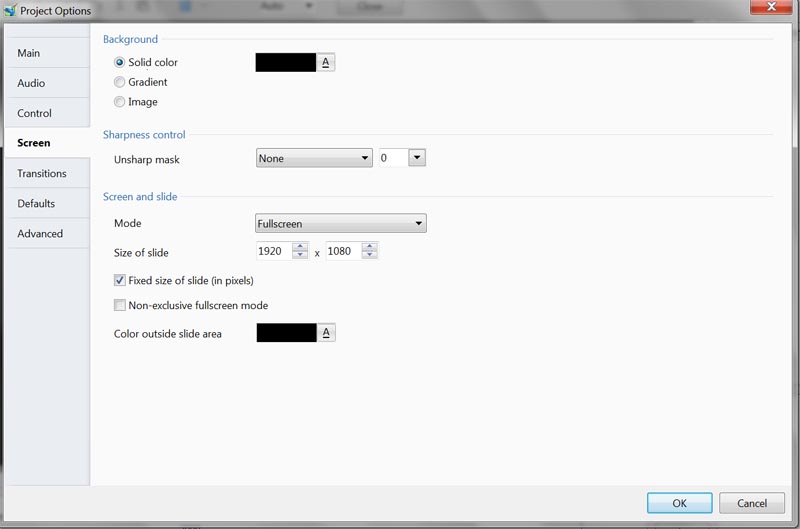Decrease slide height with down arrow
The image size is (800, 529).
pos(370,255)
